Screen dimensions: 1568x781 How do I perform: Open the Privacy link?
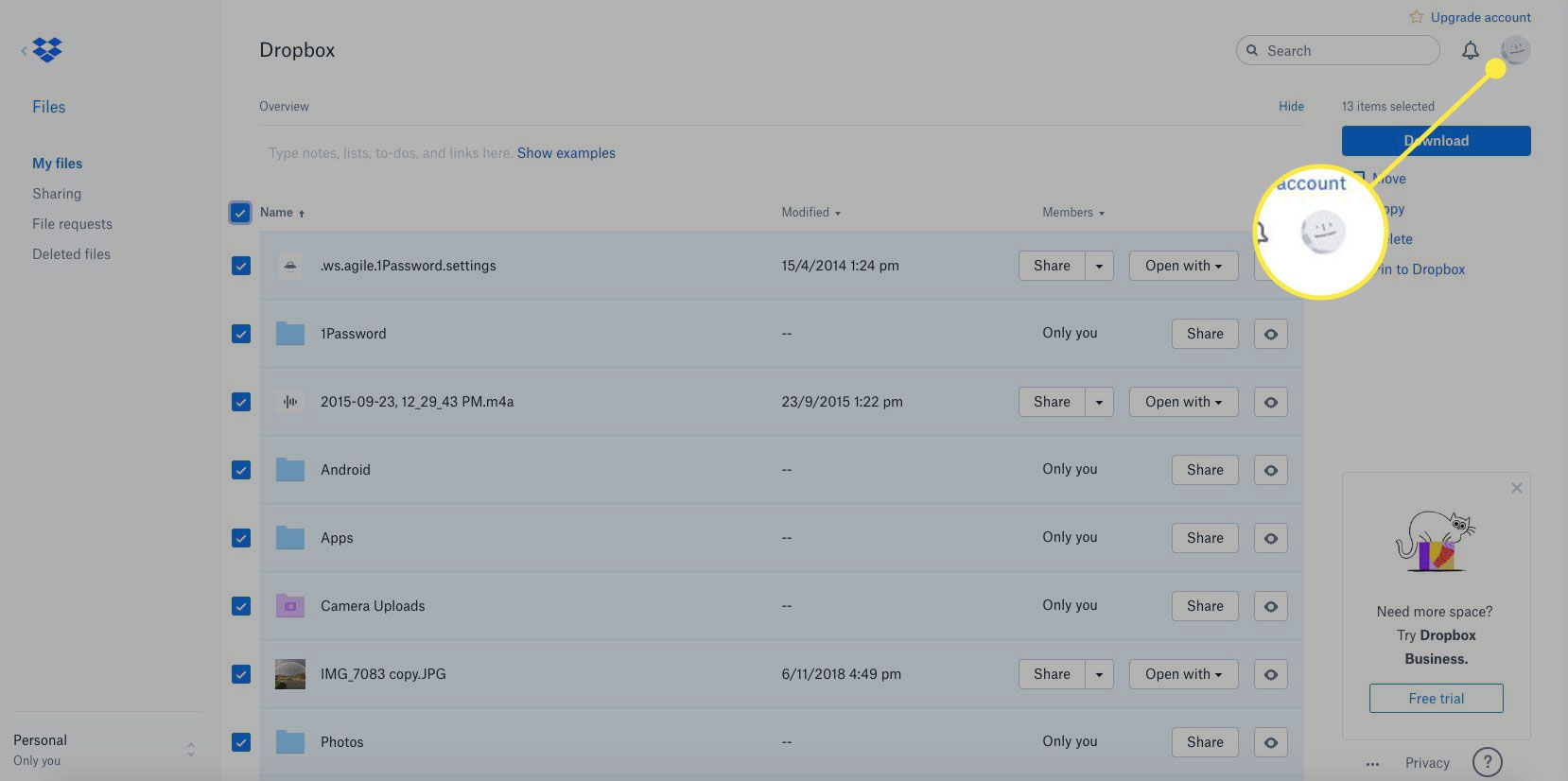pos(1427,763)
